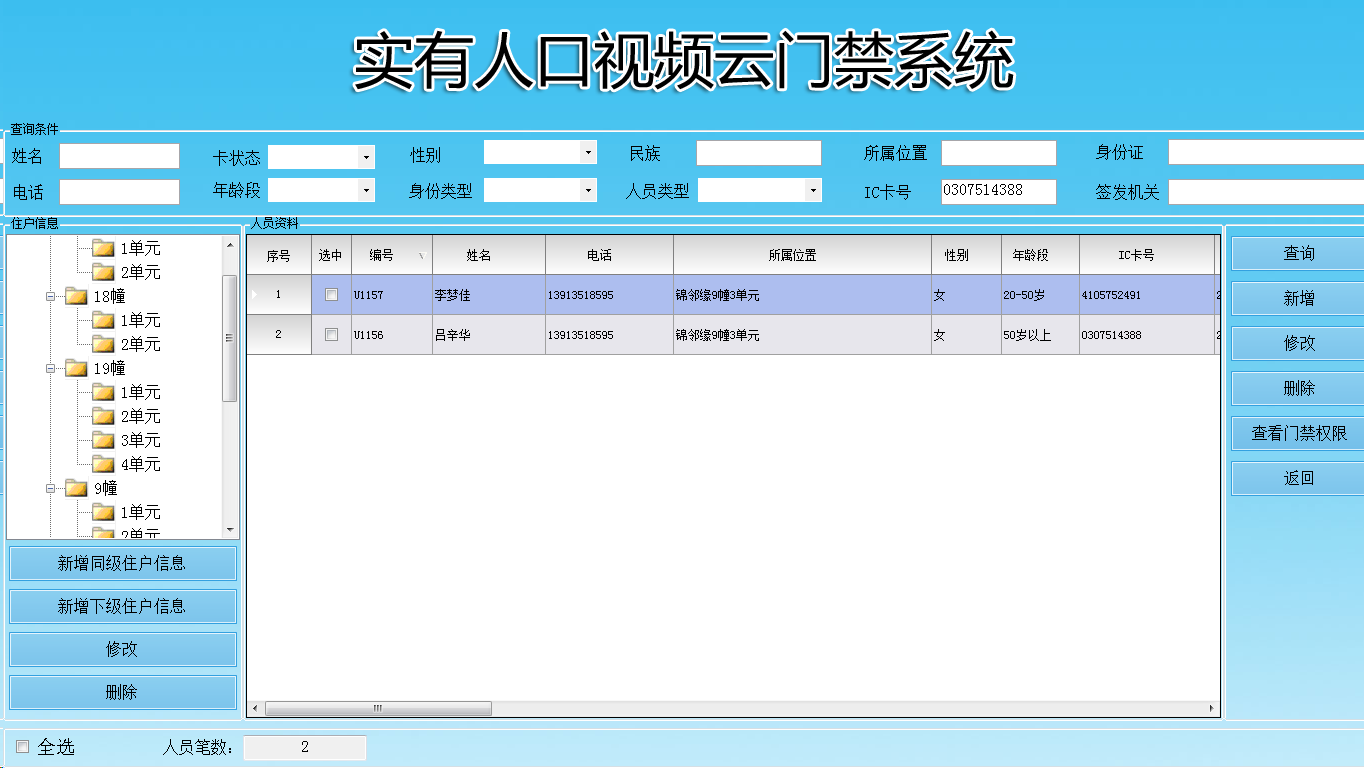Click folder icon of 1单元 under 18幢

click(x=103, y=320)
